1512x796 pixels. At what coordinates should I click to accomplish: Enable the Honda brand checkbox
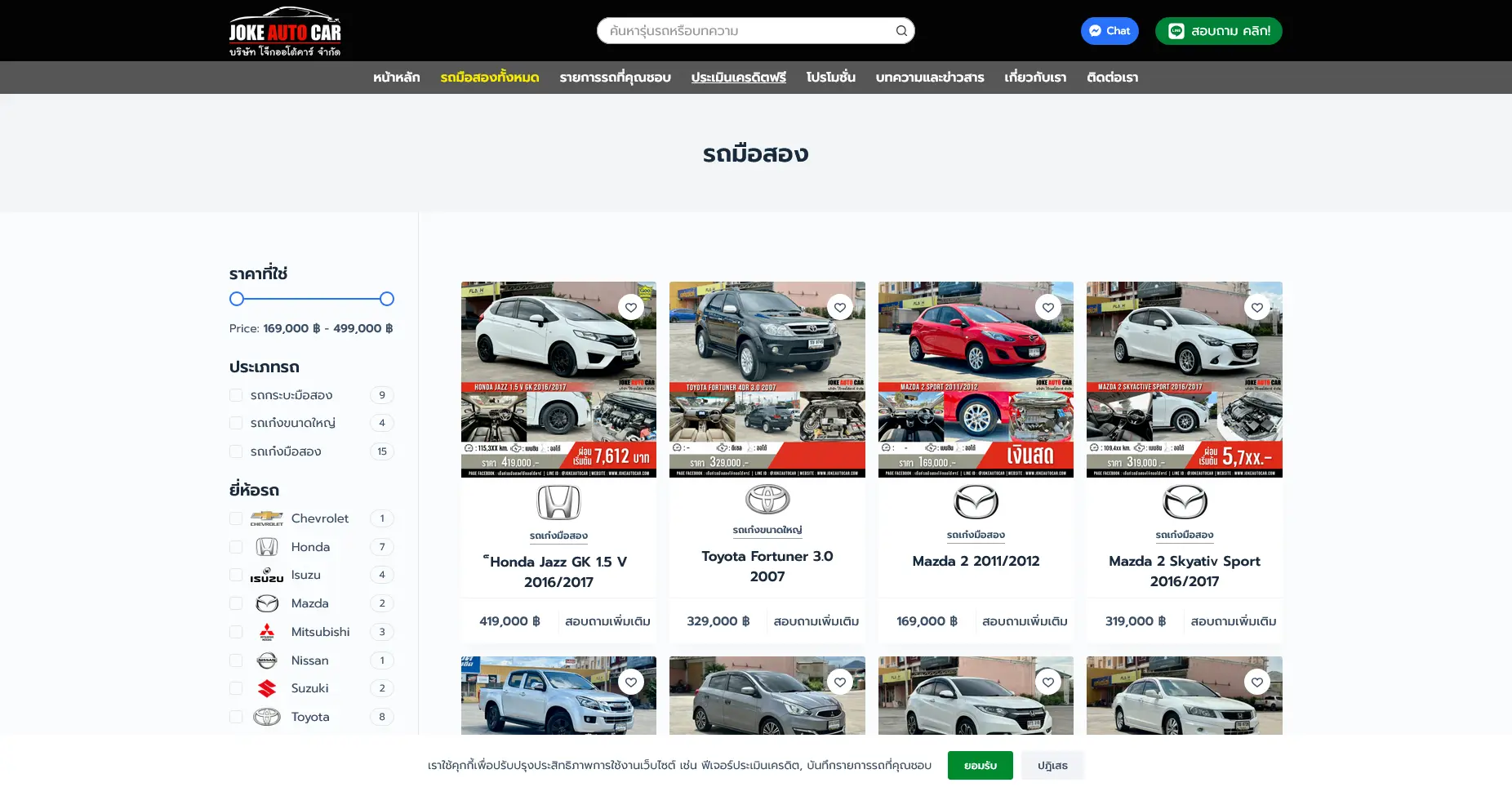pyautogui.click(x=236, y=547)
